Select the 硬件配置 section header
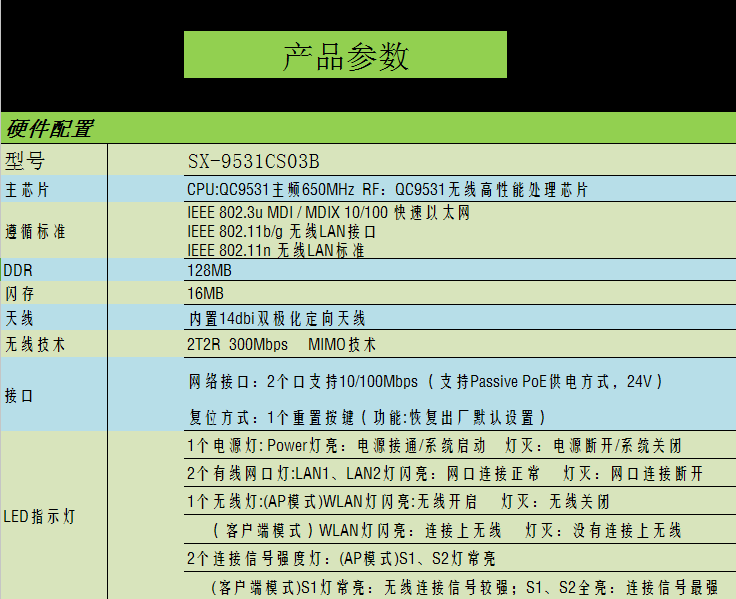The image size is (736, 599). [50, 129]
